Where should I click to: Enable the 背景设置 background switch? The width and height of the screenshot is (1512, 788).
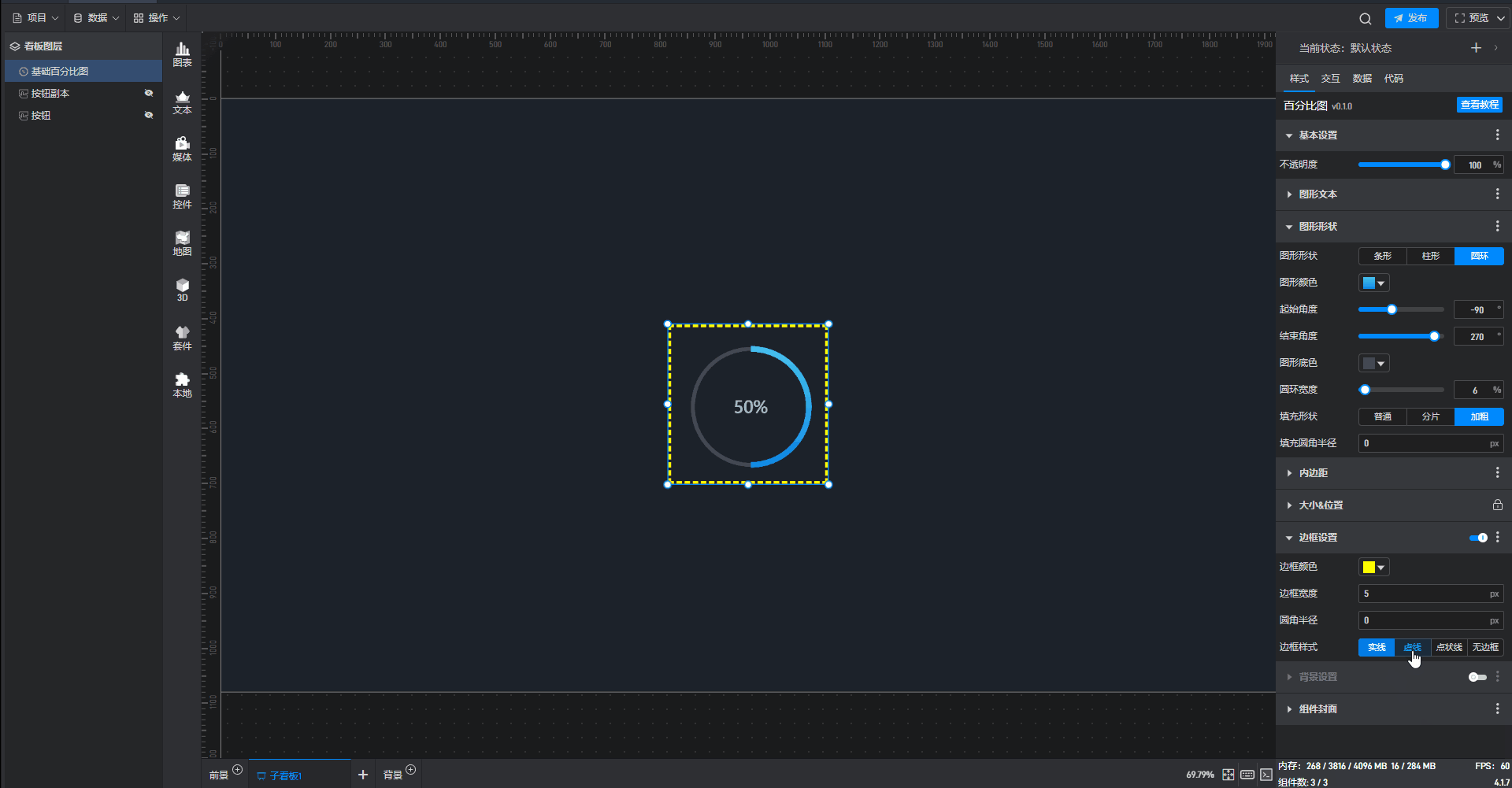(x=1477, y=677)
